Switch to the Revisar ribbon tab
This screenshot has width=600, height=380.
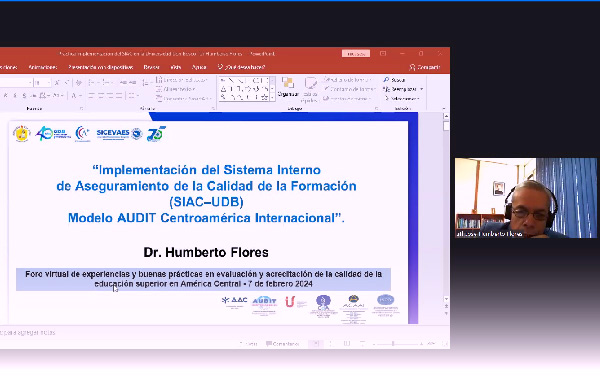(x=152, y=67)
